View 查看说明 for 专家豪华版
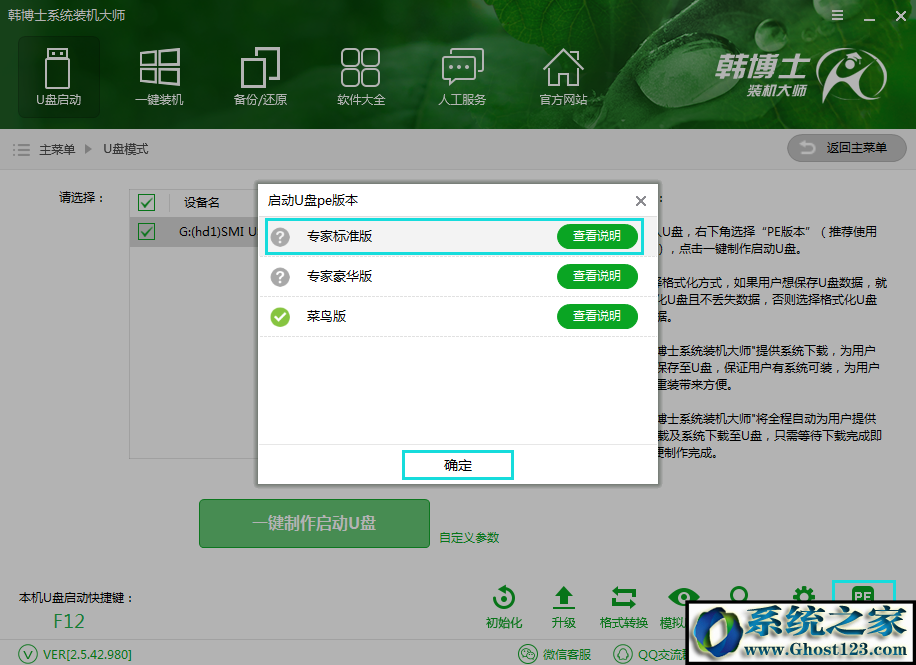 tap(597, 276)
